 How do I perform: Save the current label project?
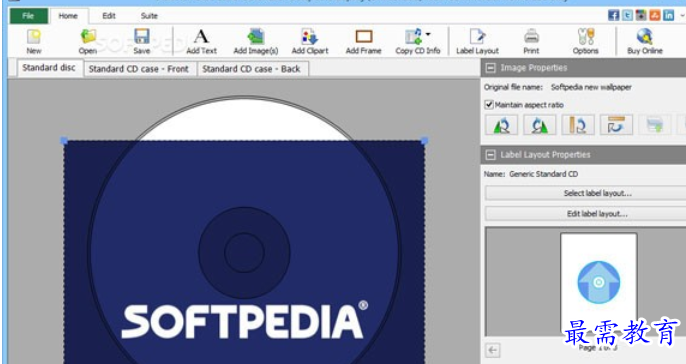[142, 42]
